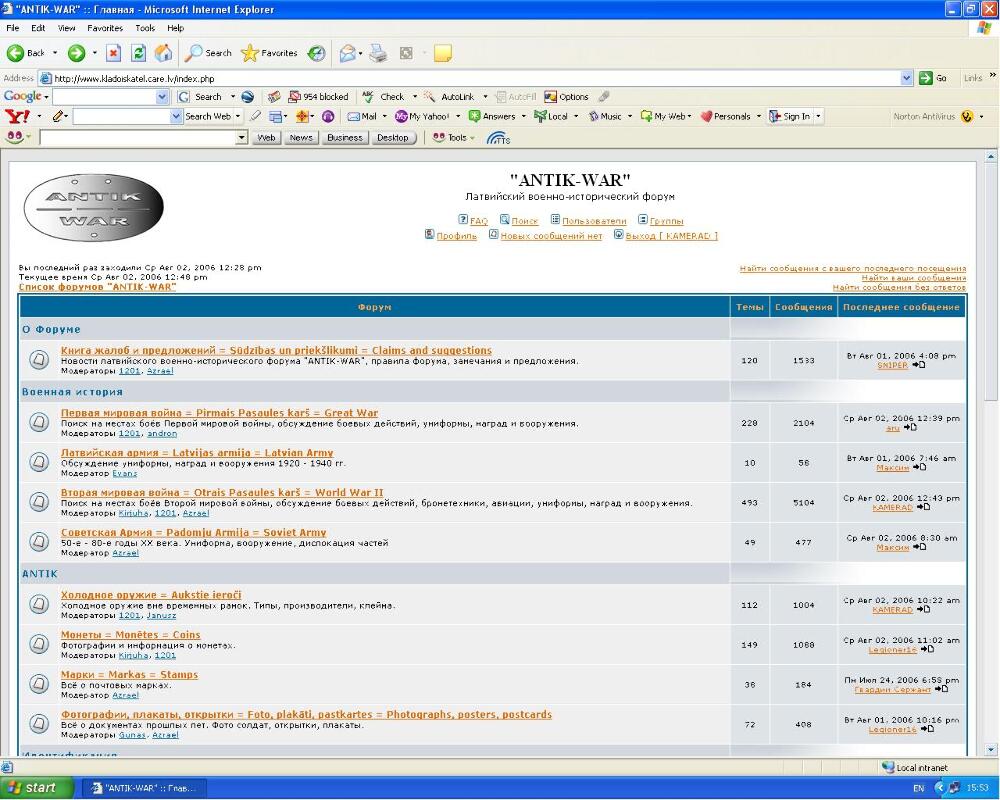Open Монеты = Monētes = Coins forum
The image size is (1000, 800).
(x=130, y=635)
